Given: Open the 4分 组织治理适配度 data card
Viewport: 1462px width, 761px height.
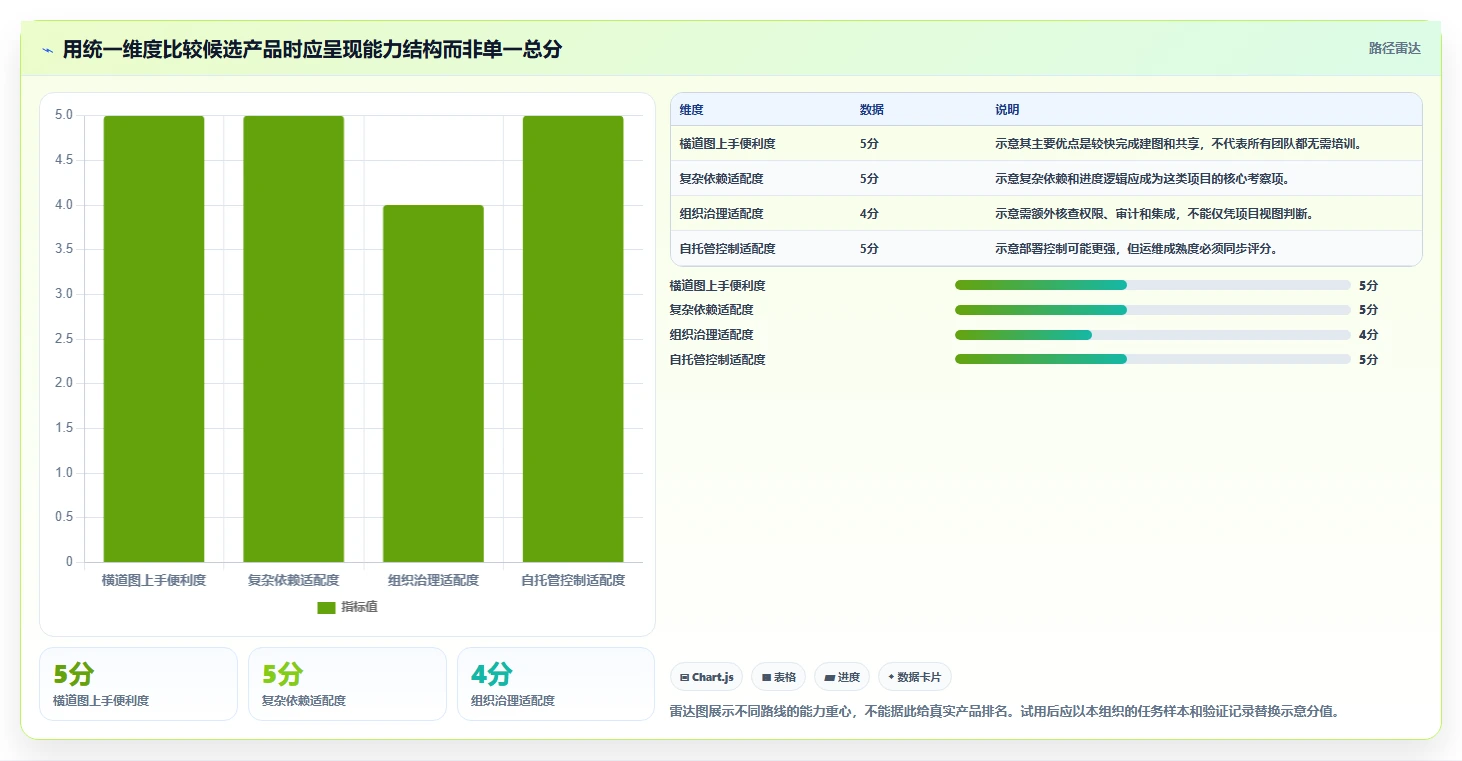Looking at the screenshot, I should (x=556, y=684).
